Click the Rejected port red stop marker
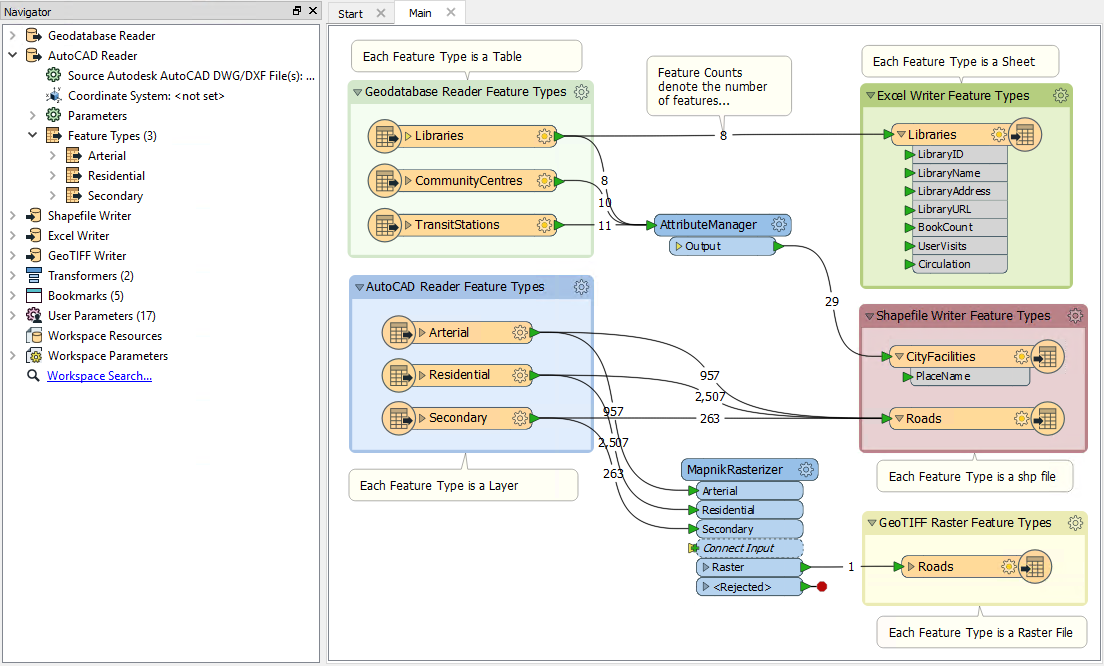This screenshot has height=666, width=1104. point(822,586)
